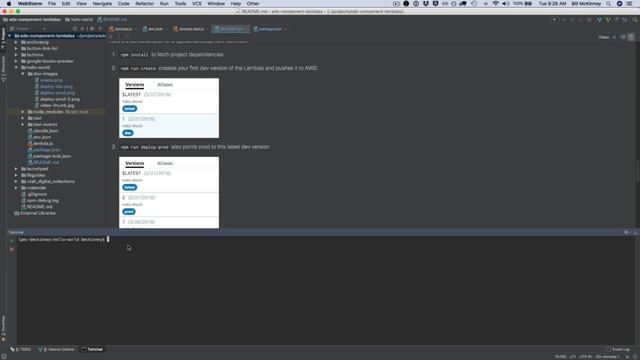Collapse the hello-world folder
The width and height of the screenshot is (640, 360).
coord(16,67)
